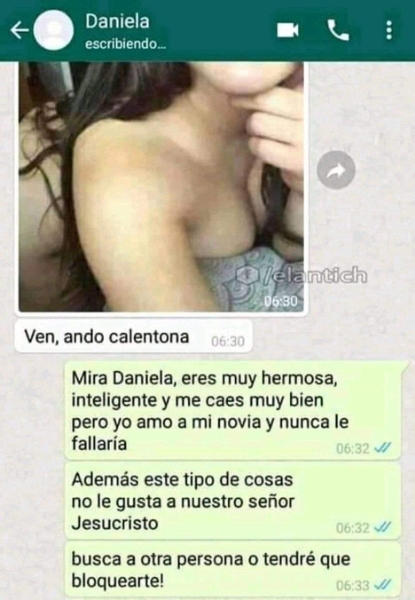Tap the 'escribiendo...' status text
The width and height of the screenshot is (415, 600).
tap(125, 44)
